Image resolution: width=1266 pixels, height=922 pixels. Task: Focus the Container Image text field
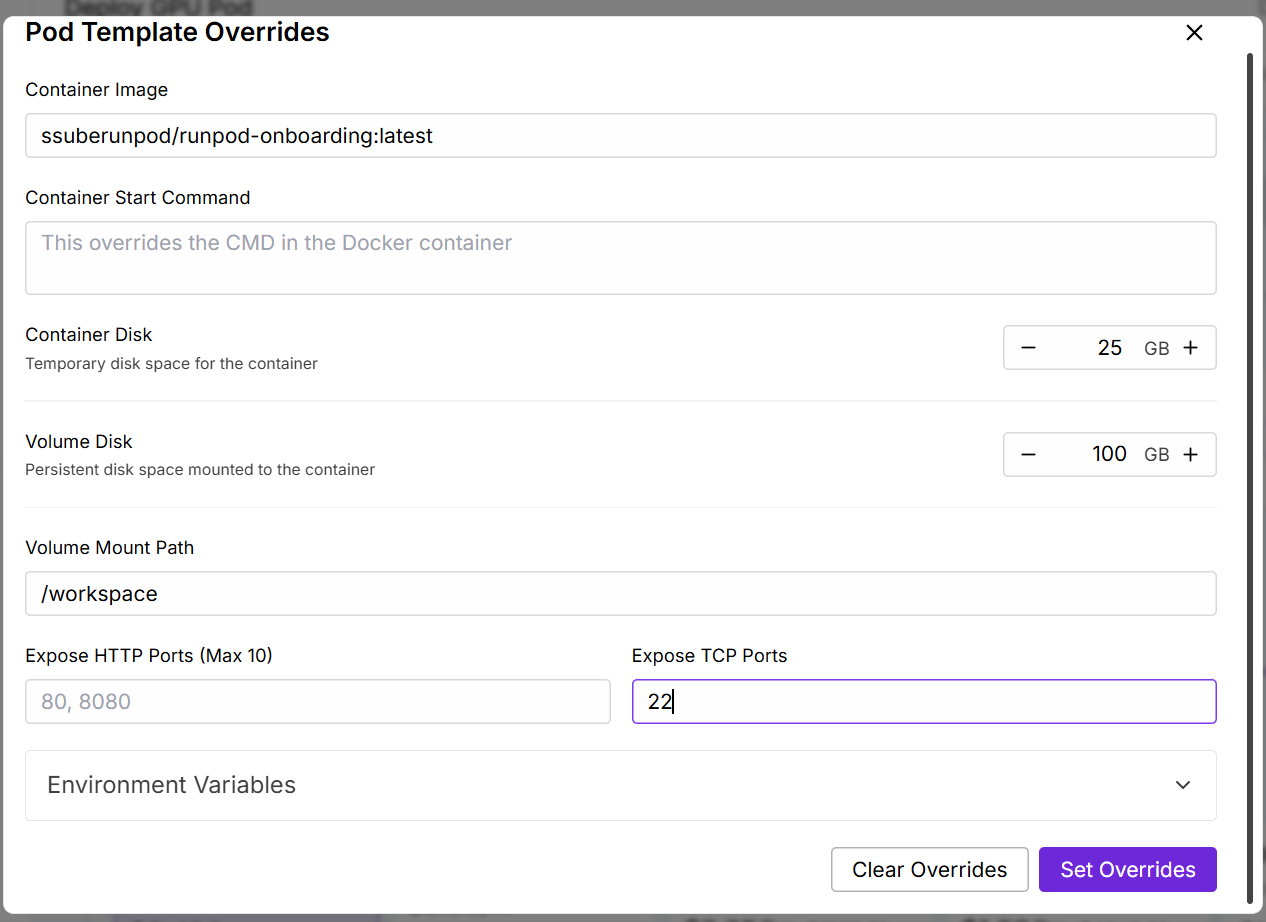click(x=620, y=136)
